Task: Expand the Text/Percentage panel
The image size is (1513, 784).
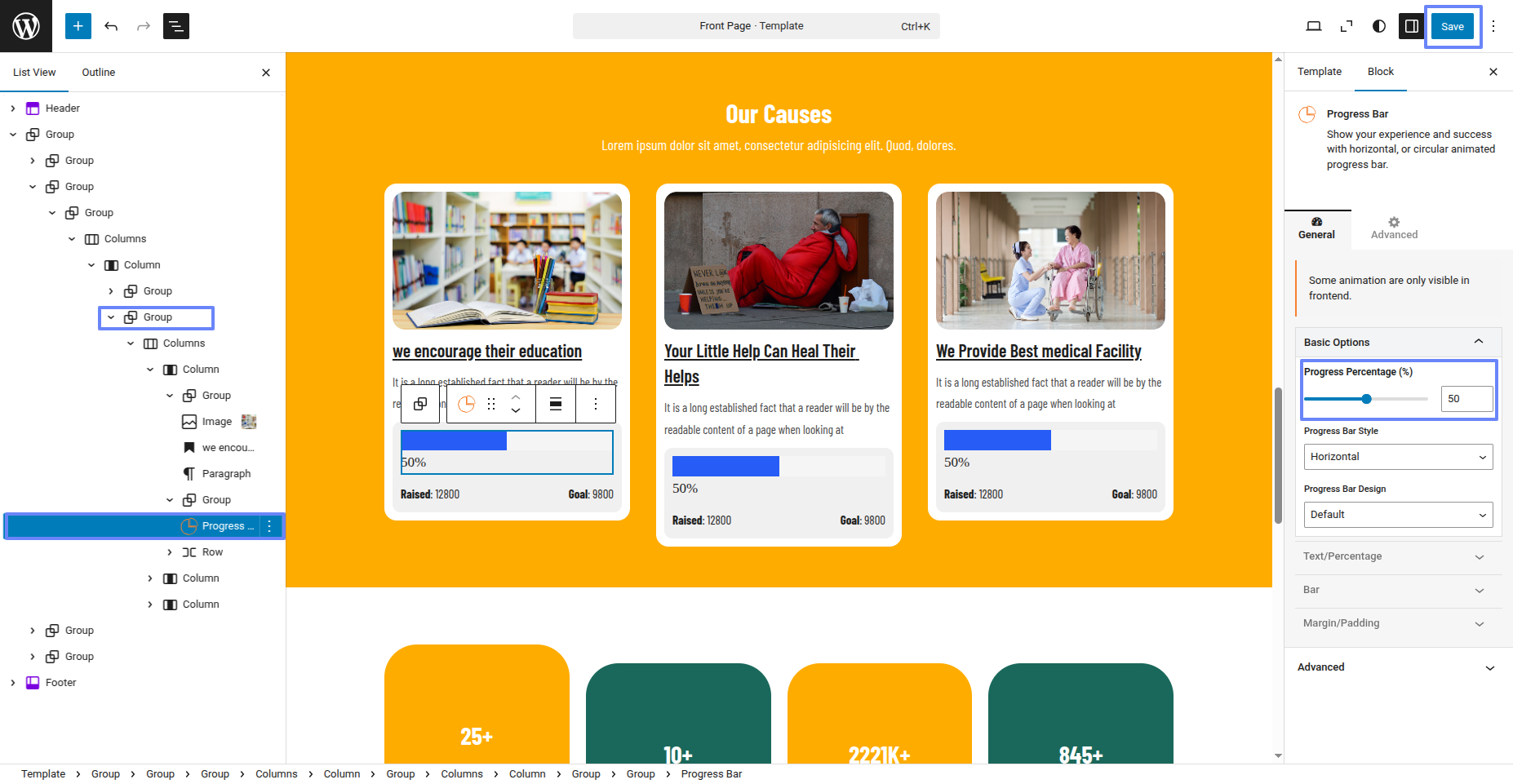Action: [x=1398, y=556]
